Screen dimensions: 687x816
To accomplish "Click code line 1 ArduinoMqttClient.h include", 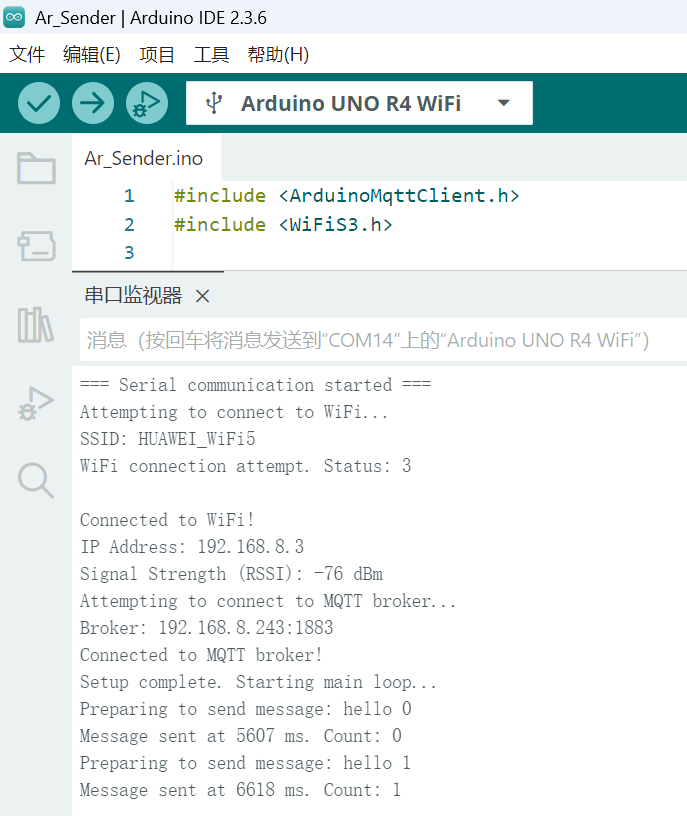I will pyautogui.click(x=347, y=196).
